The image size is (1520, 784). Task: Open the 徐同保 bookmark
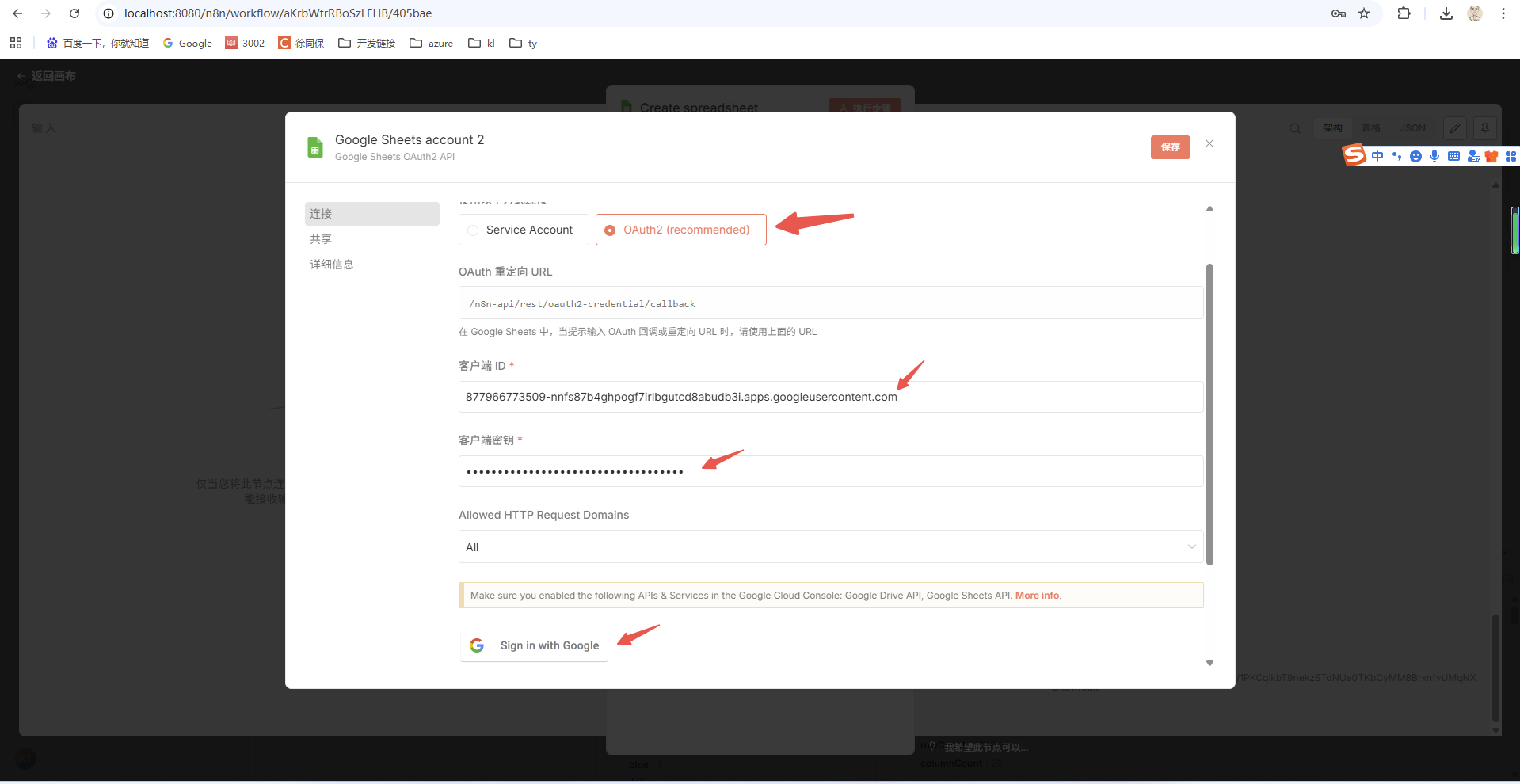click(x=301, y=43)
